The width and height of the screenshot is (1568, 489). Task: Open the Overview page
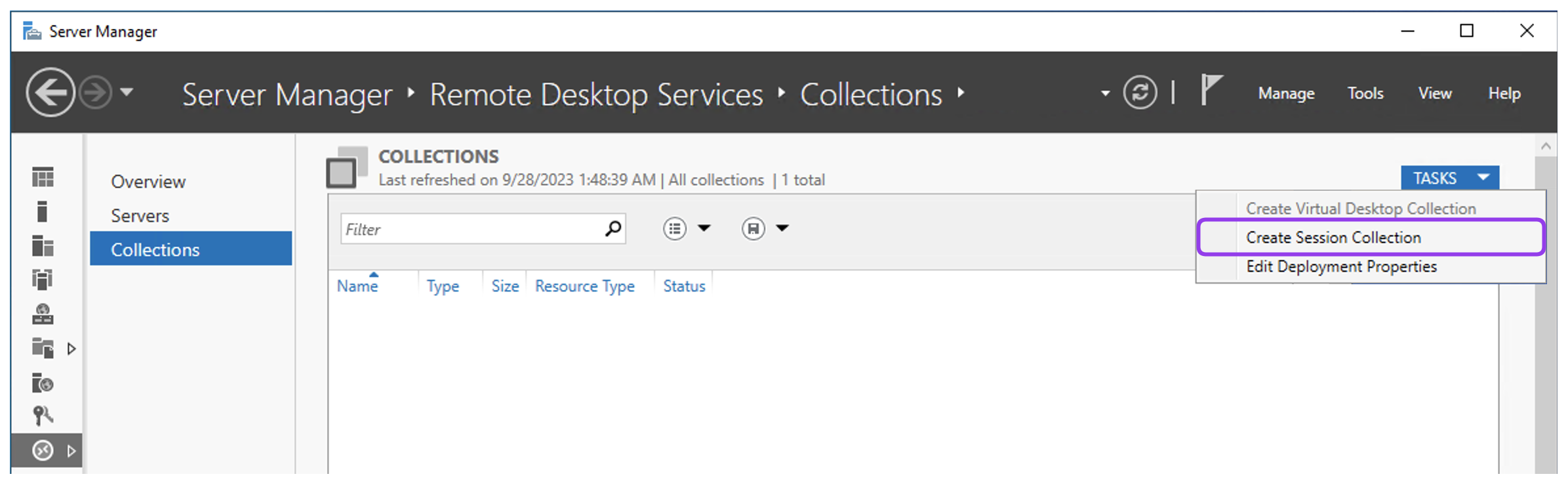148,181
